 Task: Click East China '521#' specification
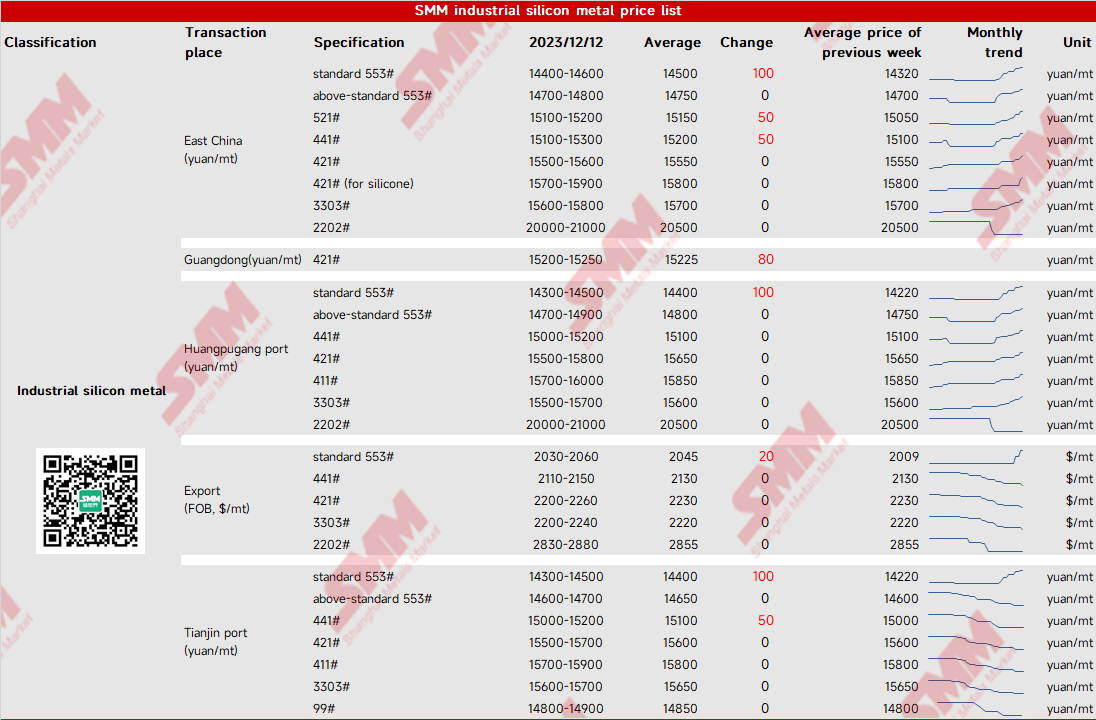(326, 117)
